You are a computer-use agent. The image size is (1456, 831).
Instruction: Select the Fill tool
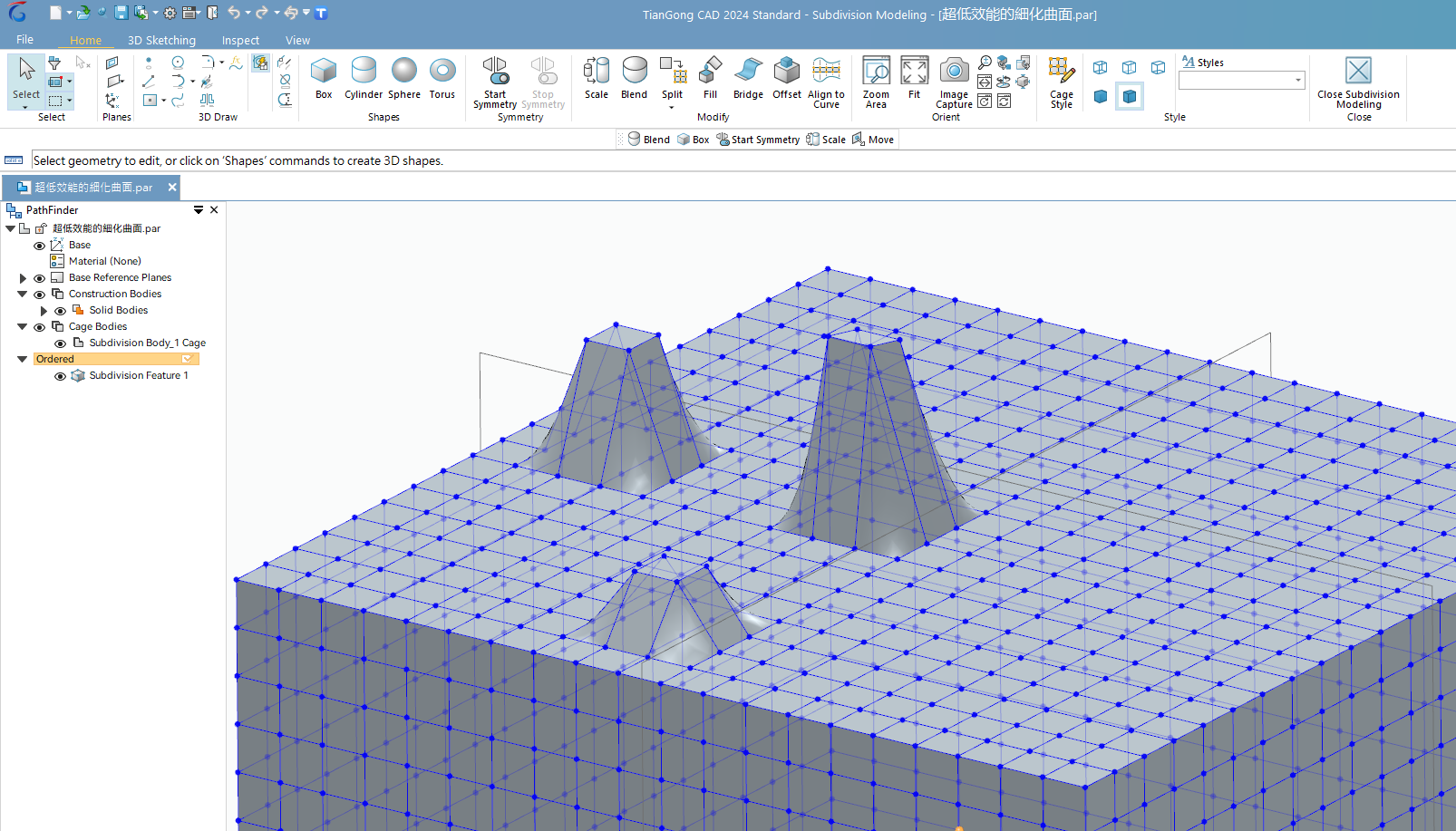tap(711, 78)
